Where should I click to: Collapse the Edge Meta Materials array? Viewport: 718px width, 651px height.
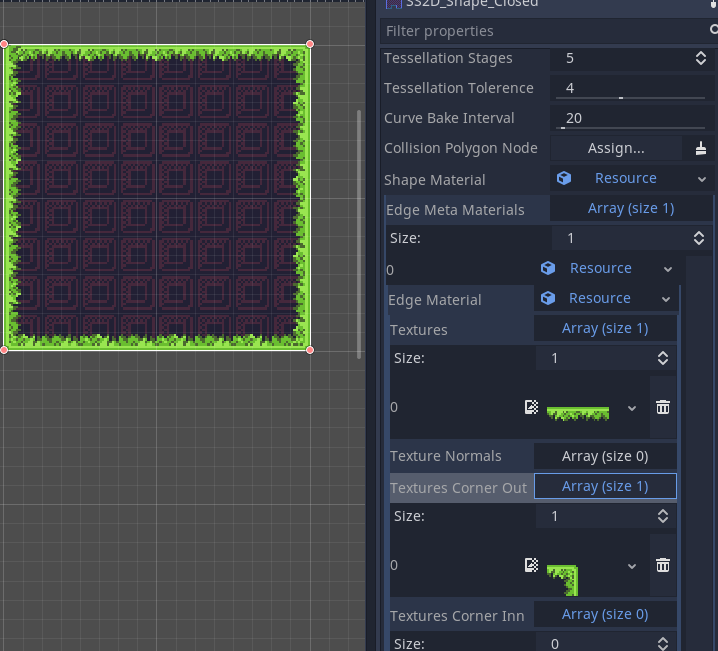pos(630,208)
